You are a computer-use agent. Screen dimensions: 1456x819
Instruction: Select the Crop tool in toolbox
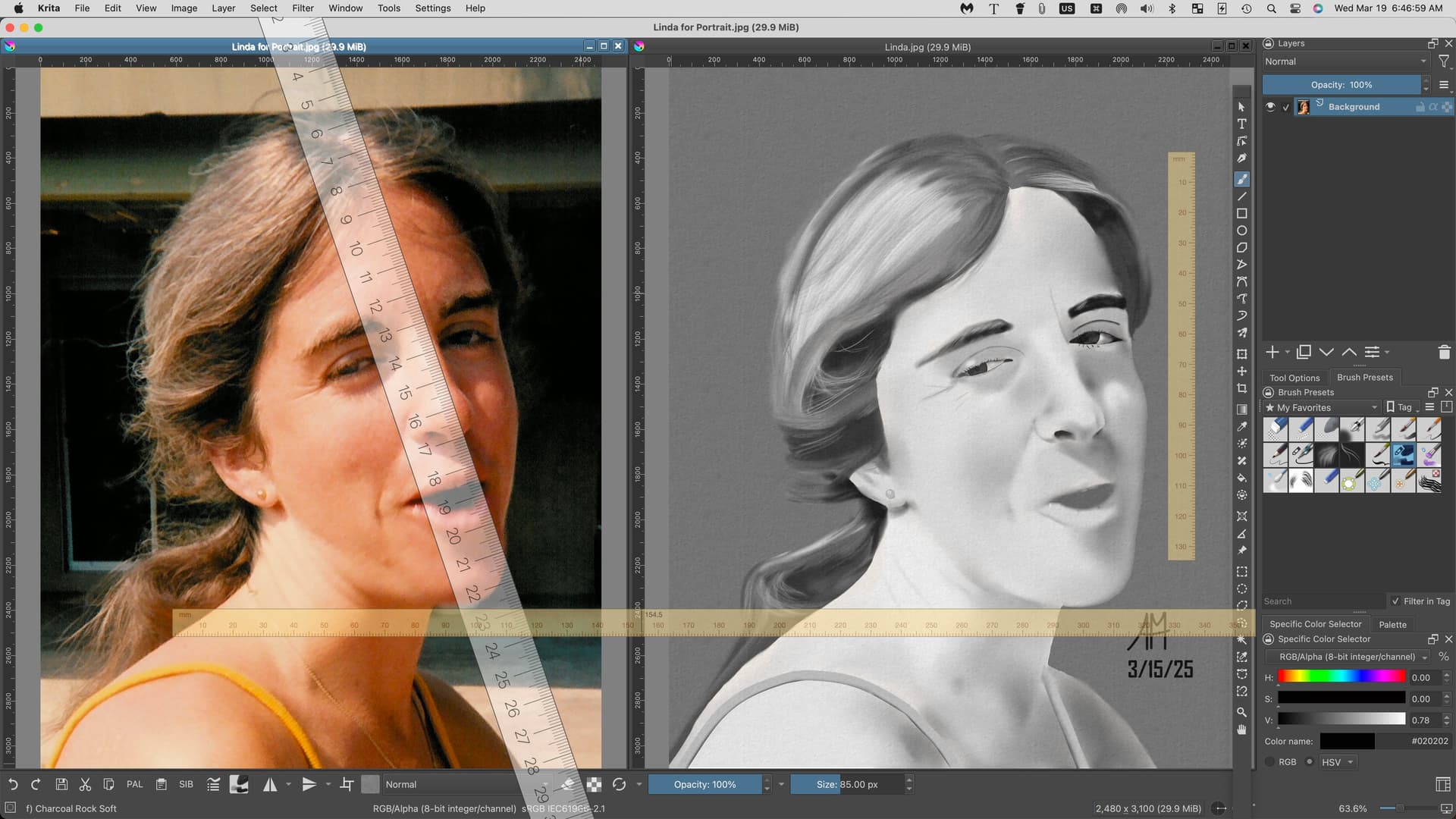(1241, 388)
